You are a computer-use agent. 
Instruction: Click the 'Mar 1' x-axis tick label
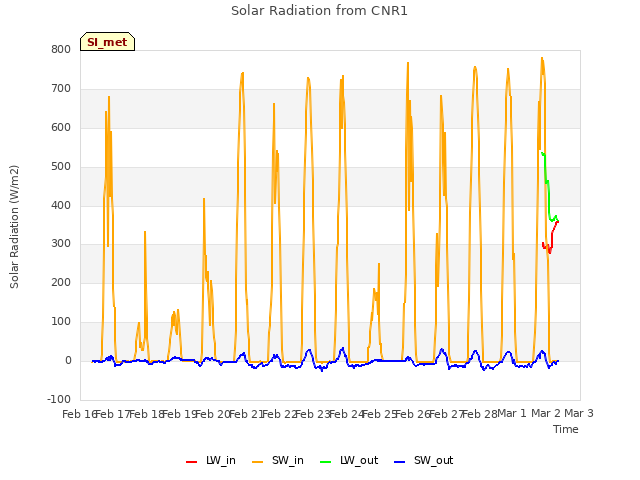[512, 413]
